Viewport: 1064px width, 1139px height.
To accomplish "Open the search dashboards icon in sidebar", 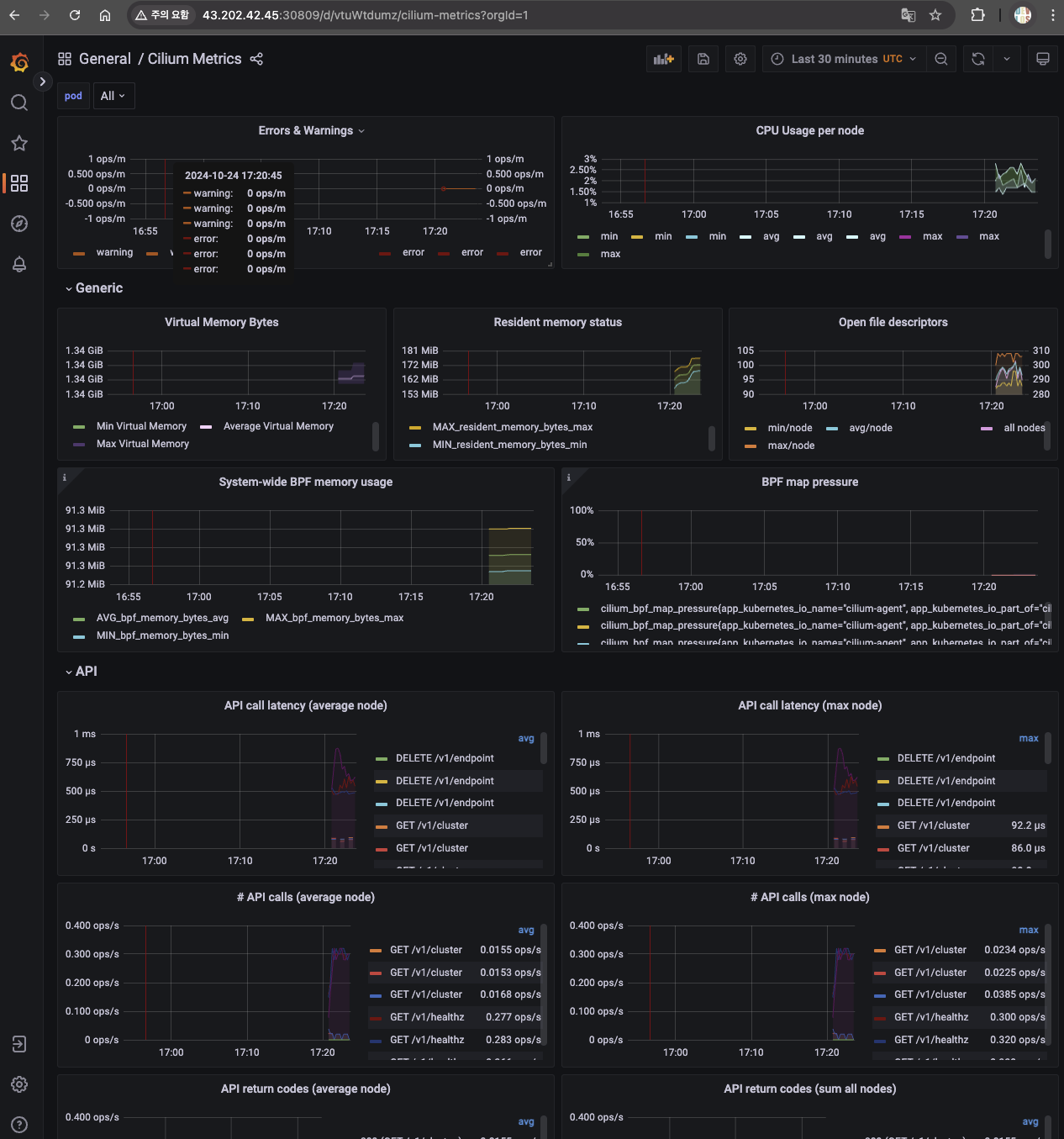I will [19, 103].
